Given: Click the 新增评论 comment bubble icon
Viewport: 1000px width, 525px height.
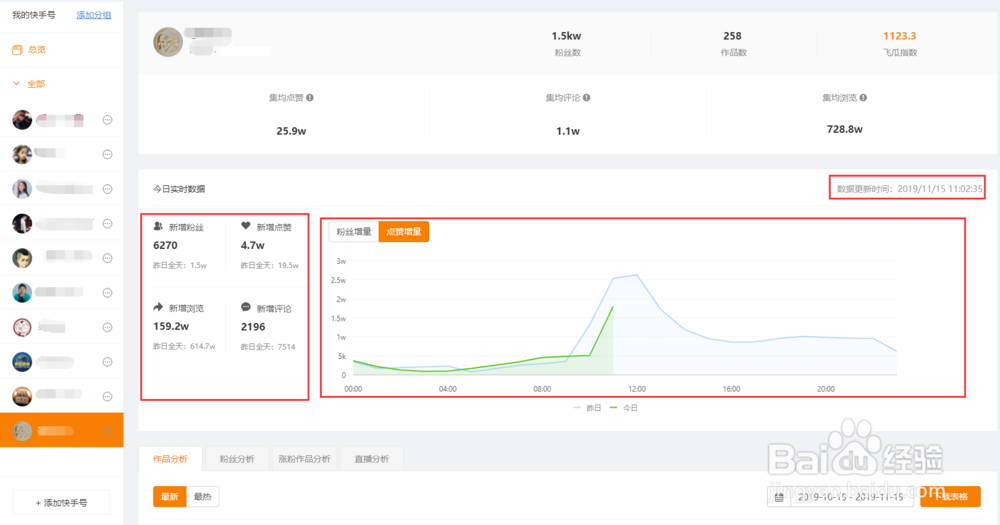Looking at the screenshot, I should [246, 307].
